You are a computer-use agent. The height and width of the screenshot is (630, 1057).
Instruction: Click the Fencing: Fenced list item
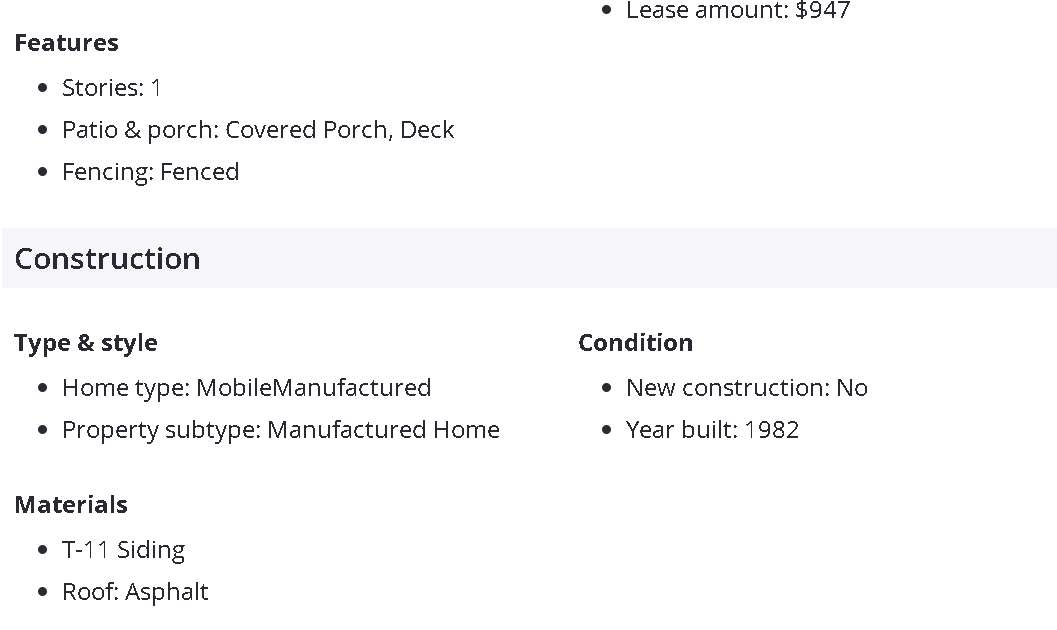click(150, 172)
